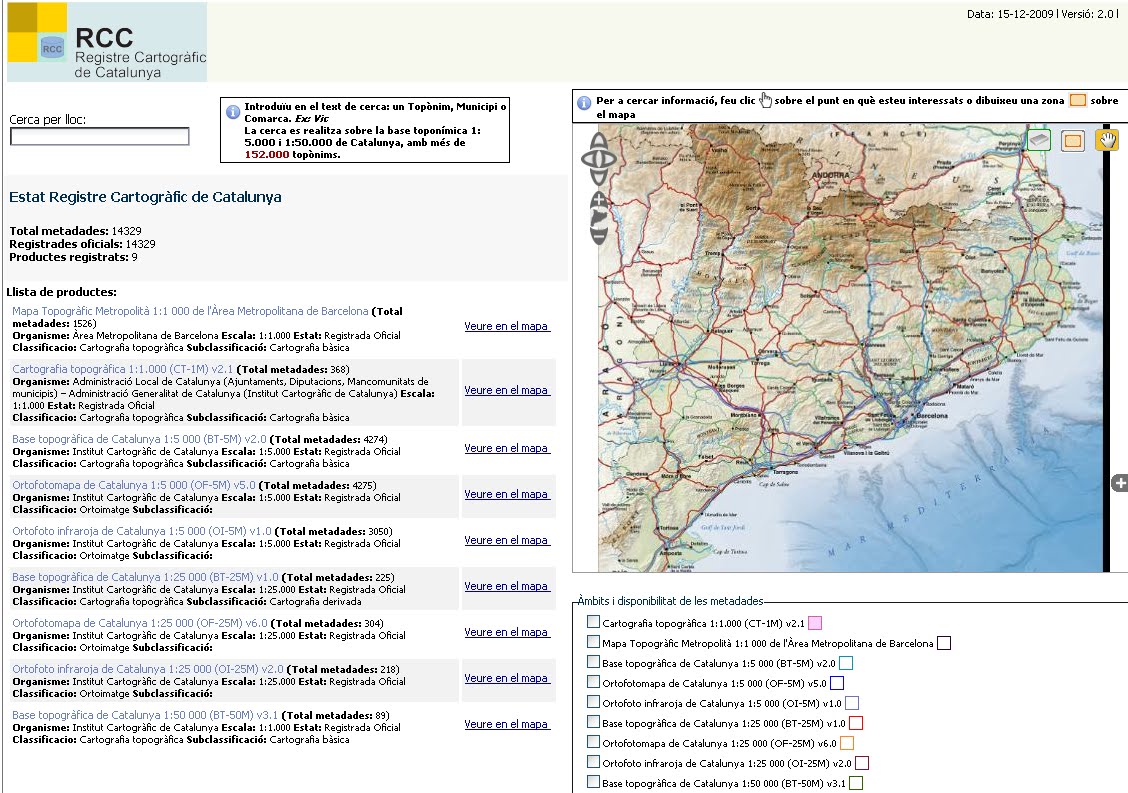The image size is (1128, 793).
Task: Click the Registrades oficials: 14329 text
Action: (82, 244)
